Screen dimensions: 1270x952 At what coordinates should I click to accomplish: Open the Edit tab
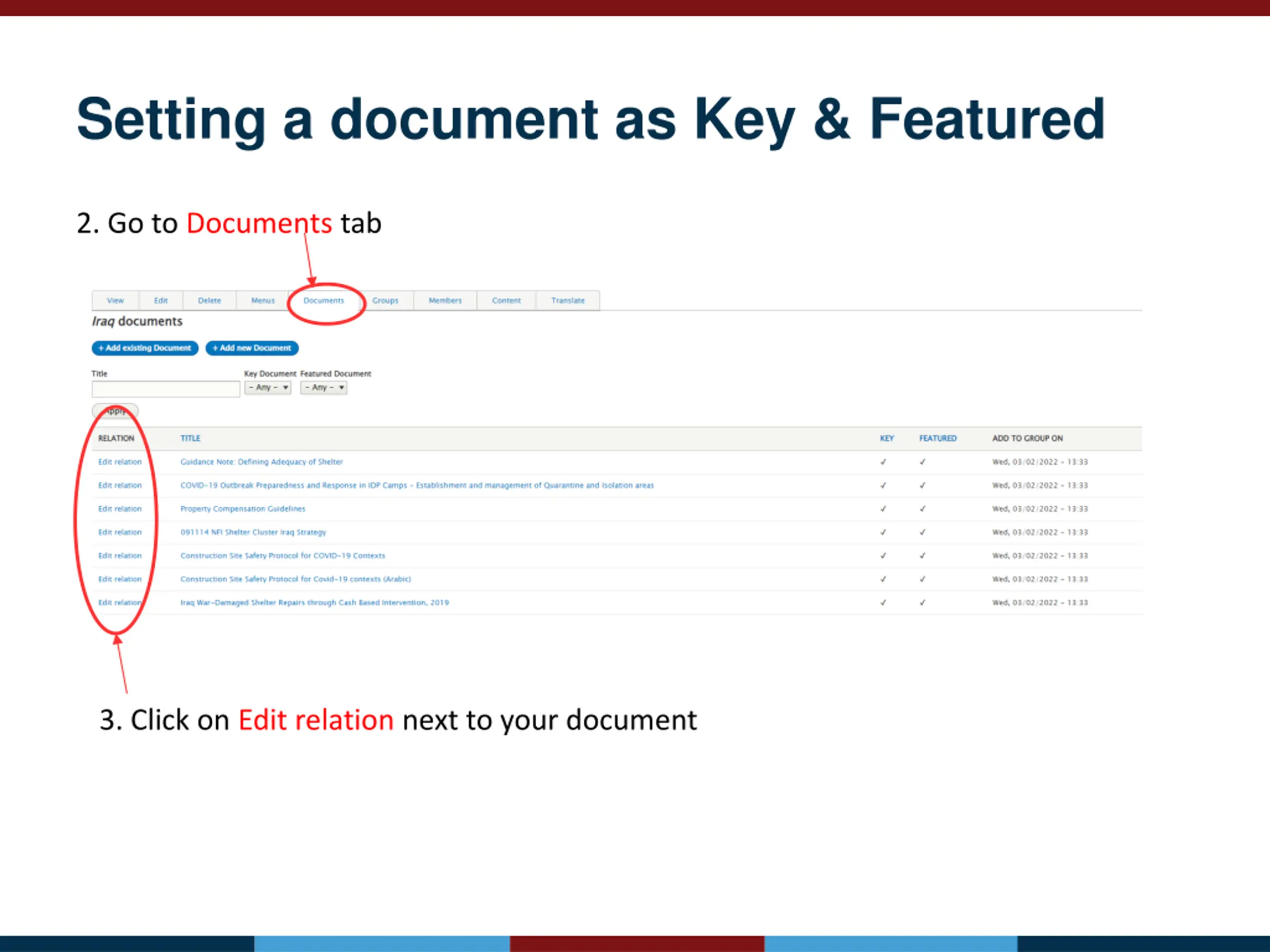coord(161,300)
